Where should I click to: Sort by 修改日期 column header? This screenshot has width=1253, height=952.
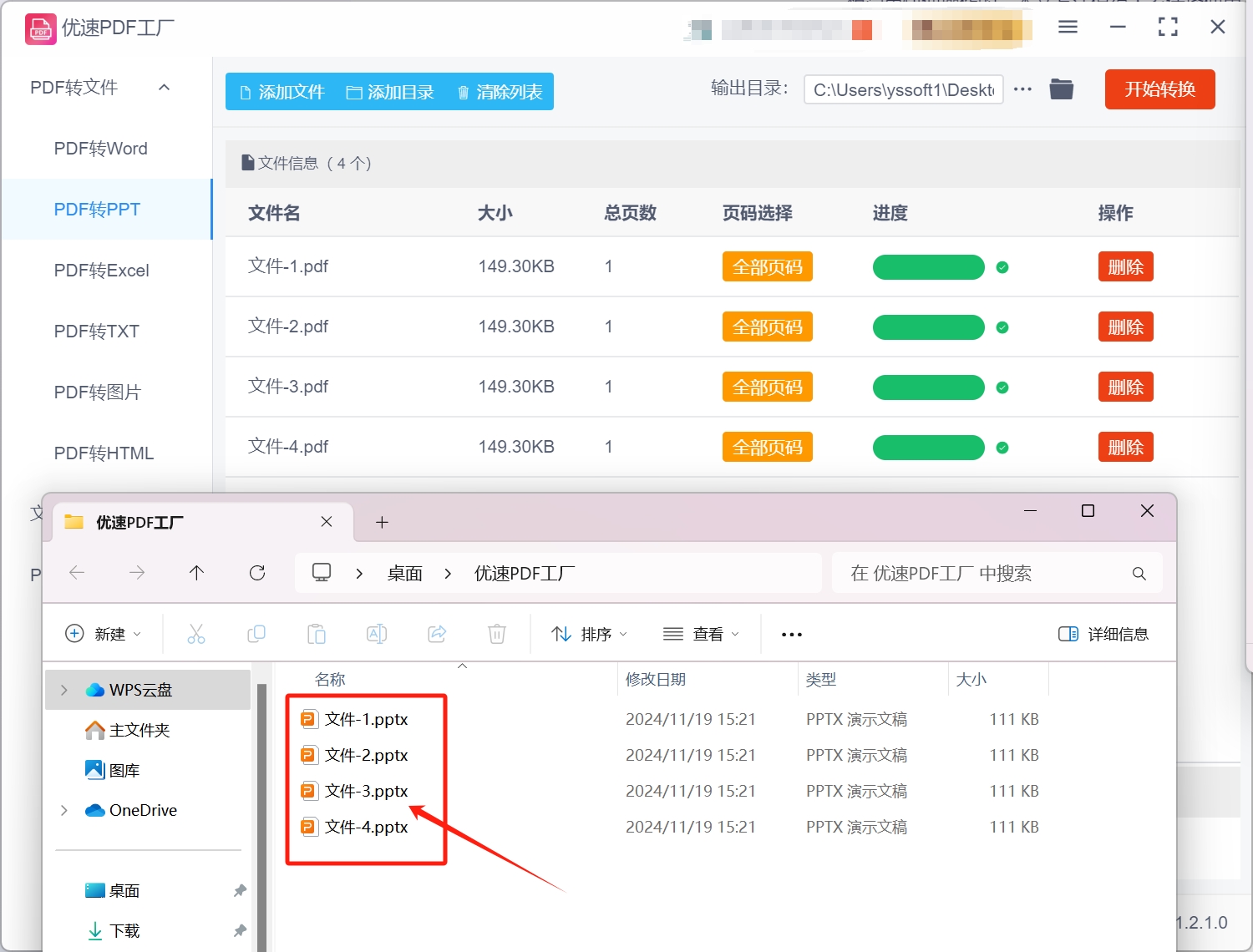click(656, 680)
